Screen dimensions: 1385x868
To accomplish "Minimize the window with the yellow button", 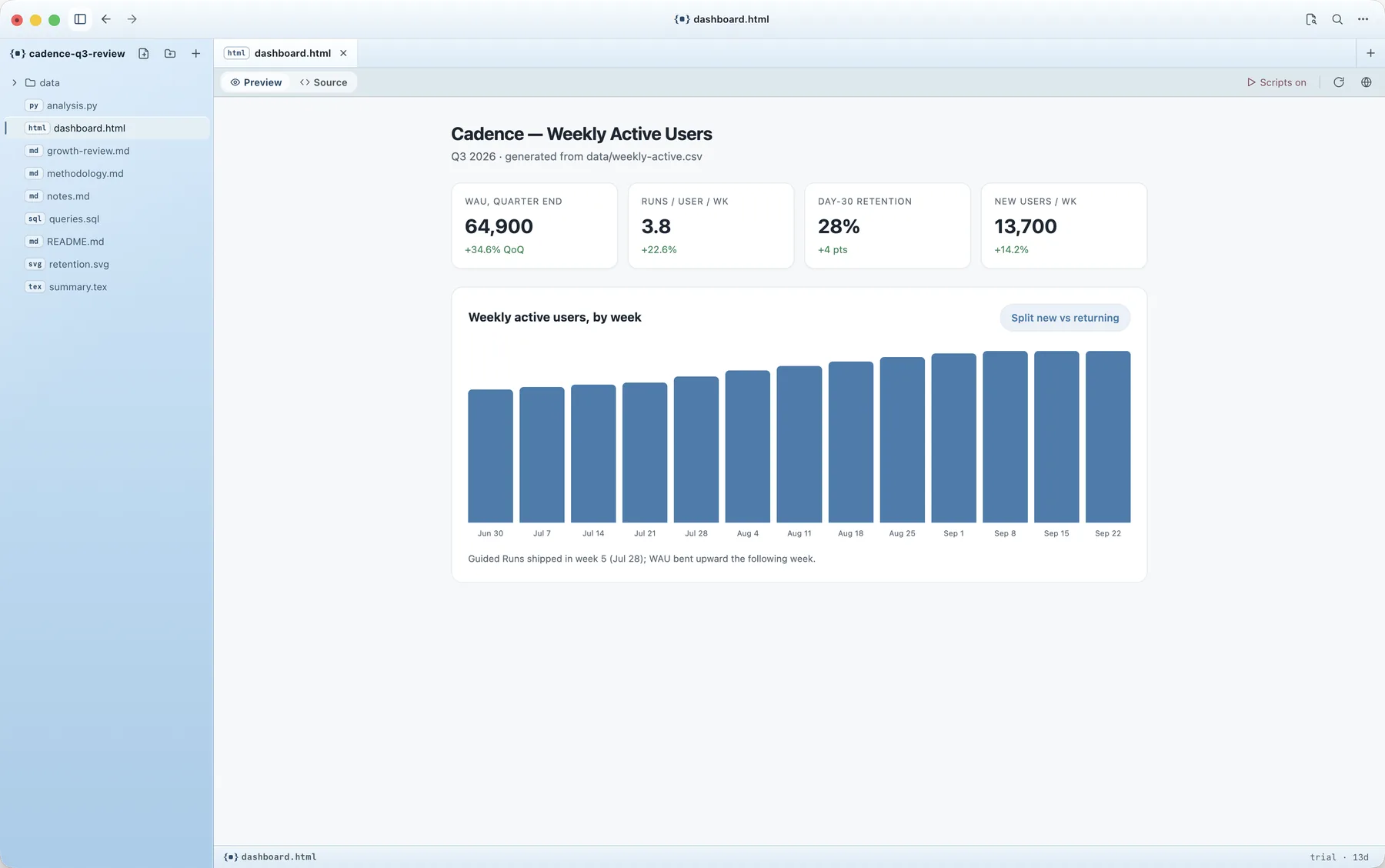I will click(35, 20).
